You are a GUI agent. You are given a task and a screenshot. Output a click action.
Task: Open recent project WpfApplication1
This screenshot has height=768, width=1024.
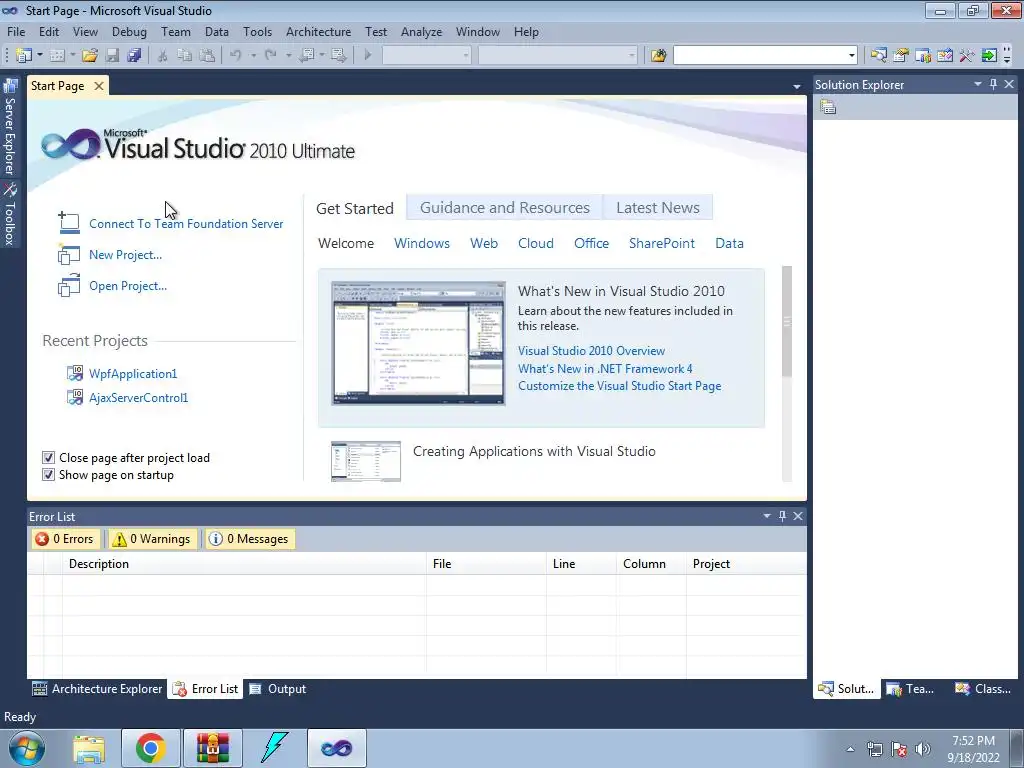133,374
